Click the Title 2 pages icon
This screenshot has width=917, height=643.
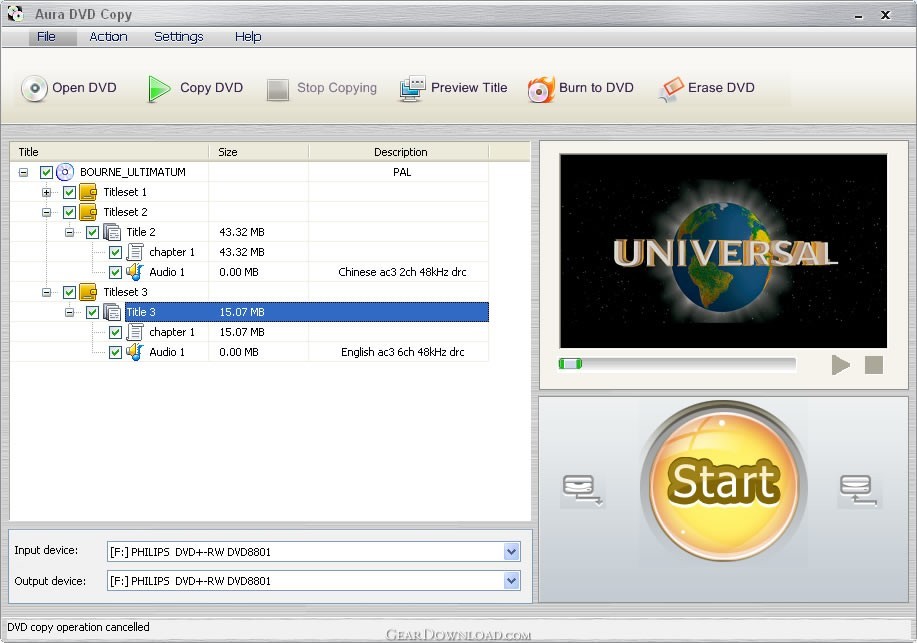112,232
